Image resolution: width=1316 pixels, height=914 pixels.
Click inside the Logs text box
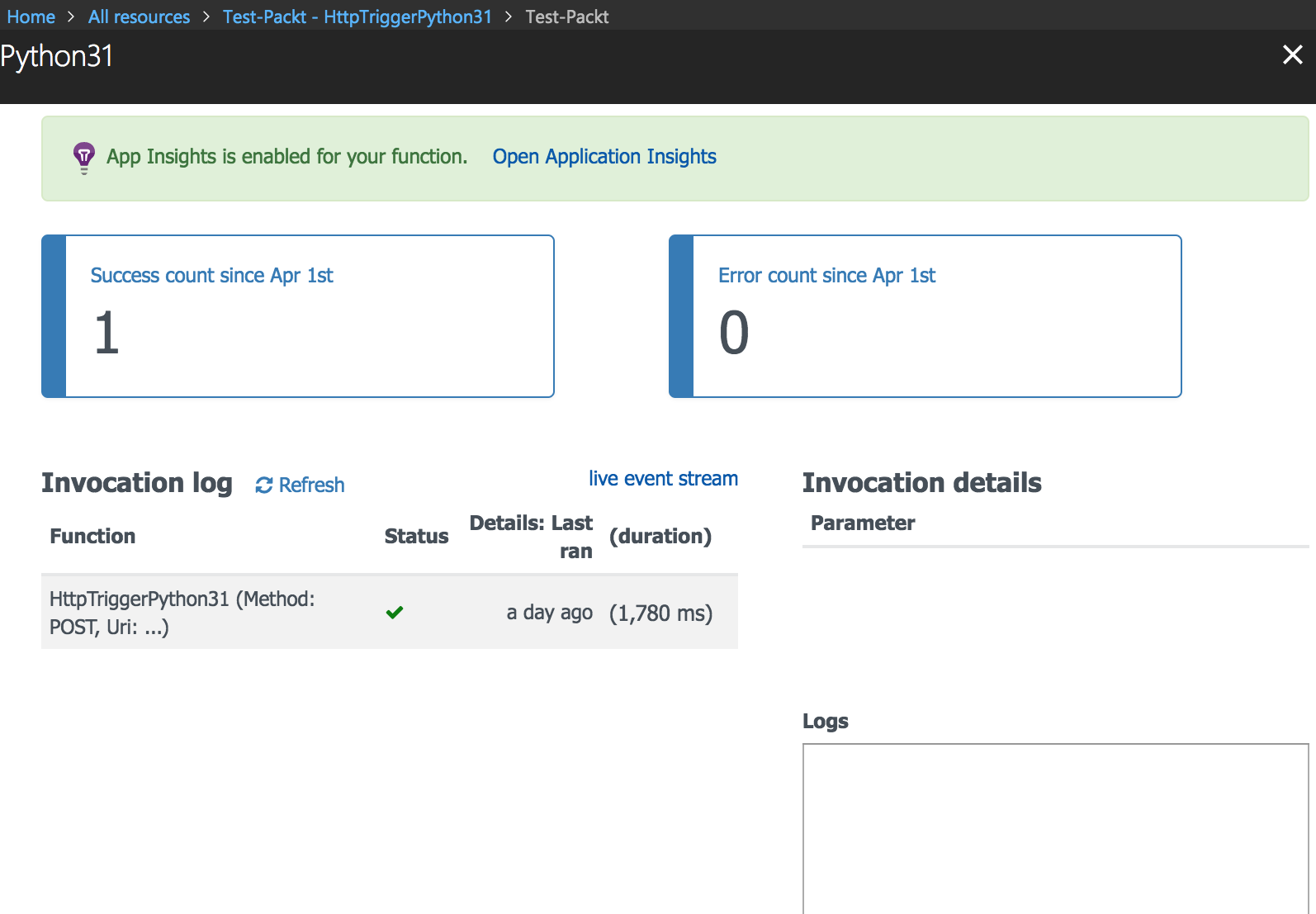[x=1056, y=828]
